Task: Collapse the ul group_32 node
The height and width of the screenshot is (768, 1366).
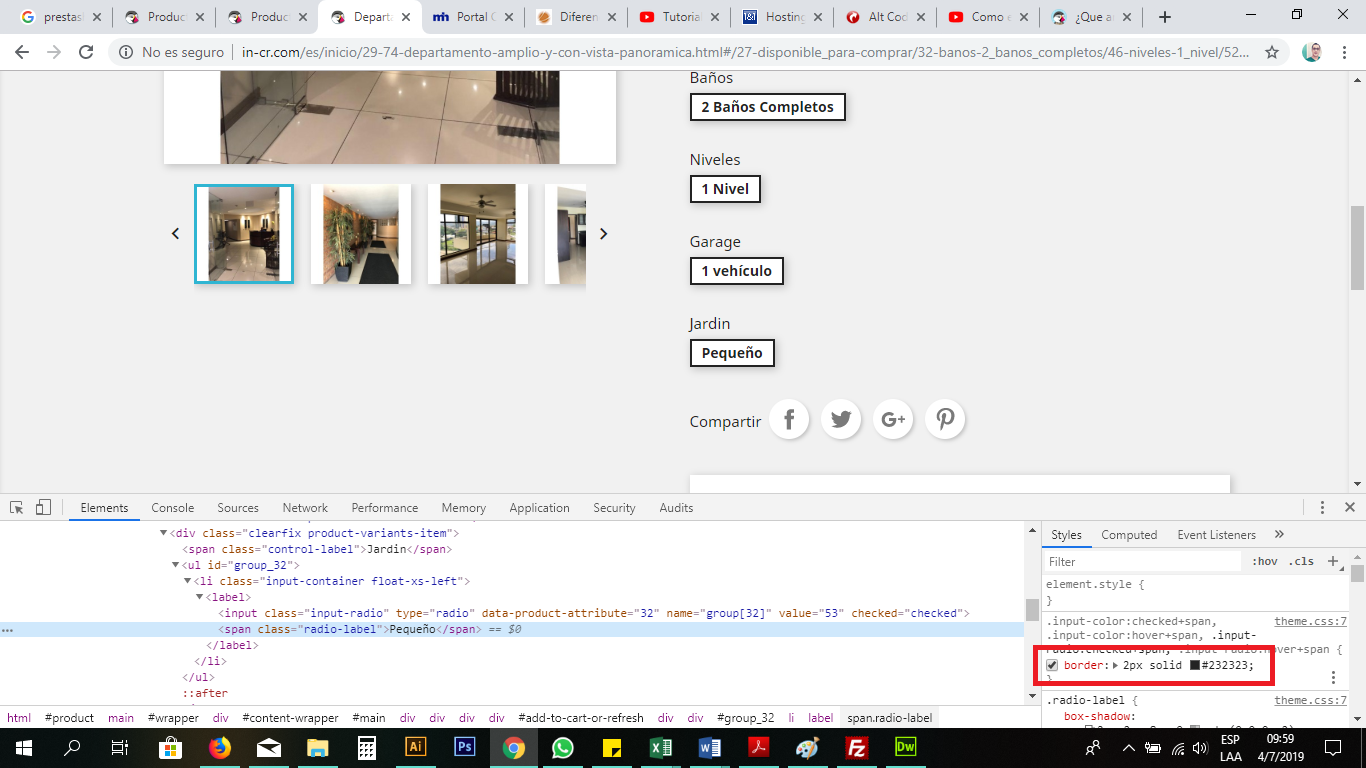Action: (x=175, y=565)
